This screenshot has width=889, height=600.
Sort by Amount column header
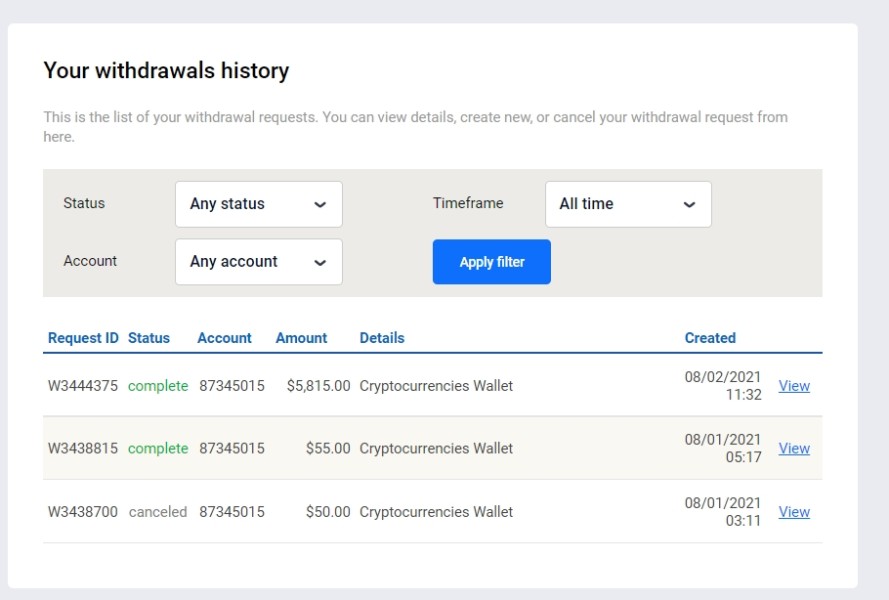point(301,338)
